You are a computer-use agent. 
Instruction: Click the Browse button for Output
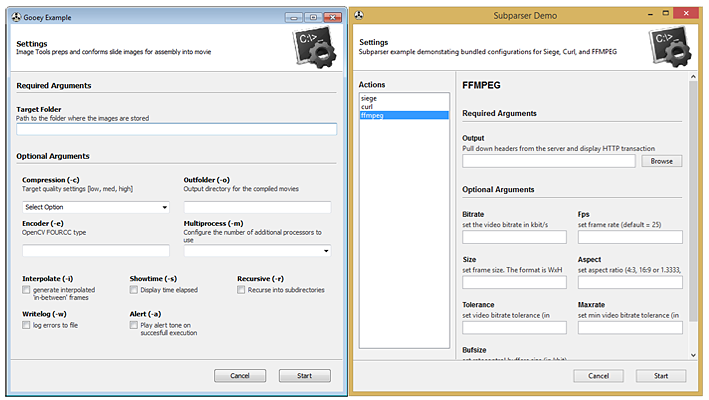(x=662, y=161)
